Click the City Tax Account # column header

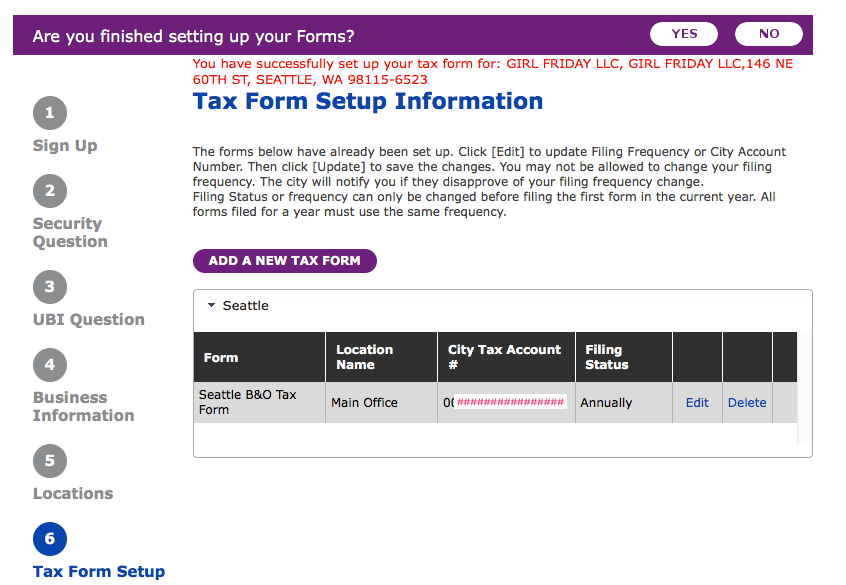(x=507, y=357)
